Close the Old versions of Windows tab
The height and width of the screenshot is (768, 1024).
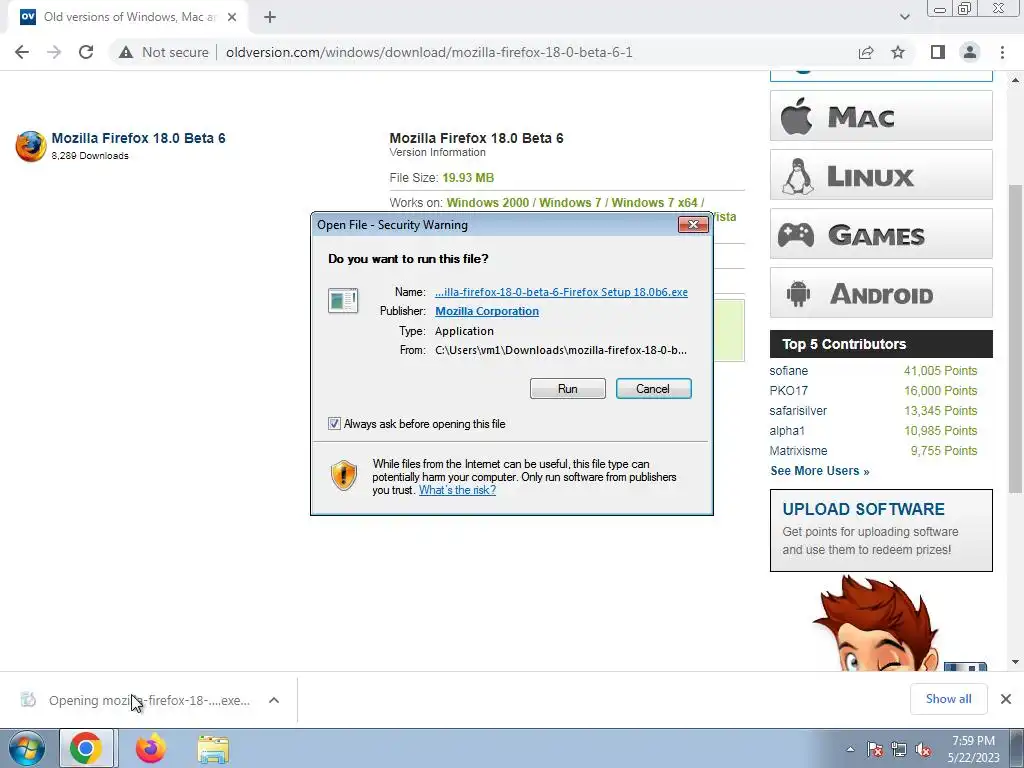pyautogui.click(x=232, y=17)
